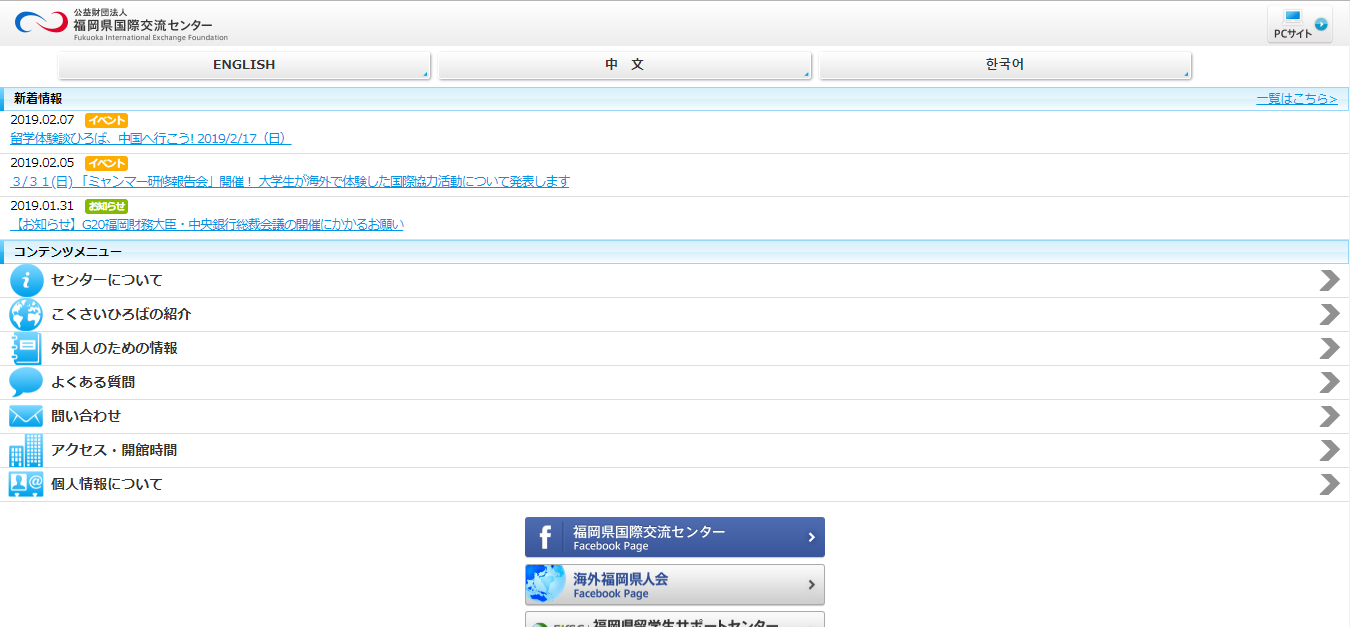Click the building icon beside アクセス・開館時間
1350x627 pixels.
(x=26, y=450)
